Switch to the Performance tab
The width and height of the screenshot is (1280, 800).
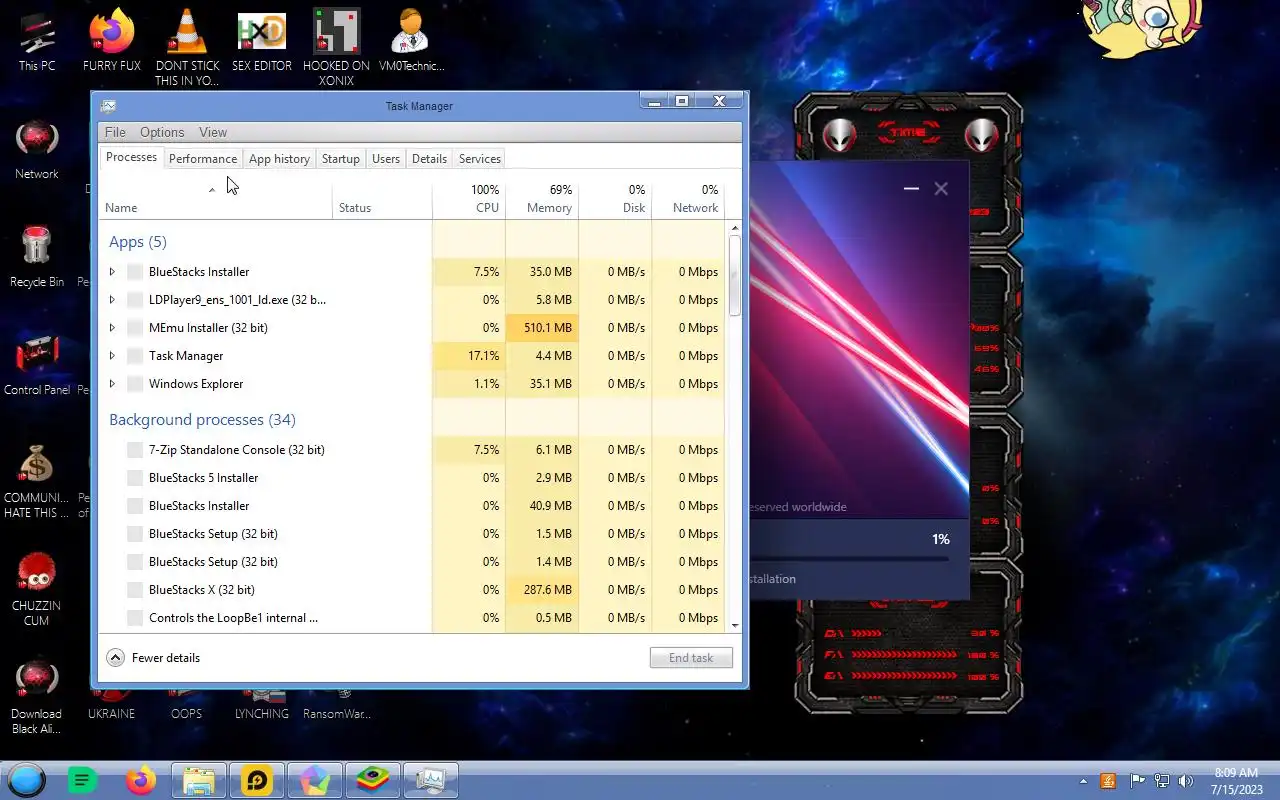point(203,159)
